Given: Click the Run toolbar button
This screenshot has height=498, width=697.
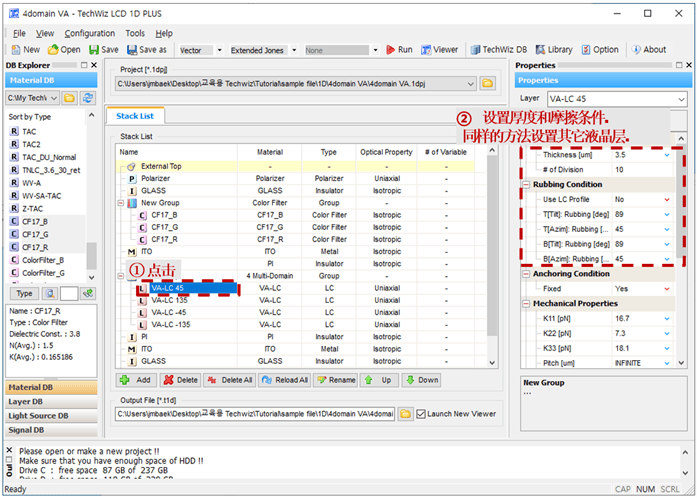Looking at the screenshot, I should click(x=398, y=49).
